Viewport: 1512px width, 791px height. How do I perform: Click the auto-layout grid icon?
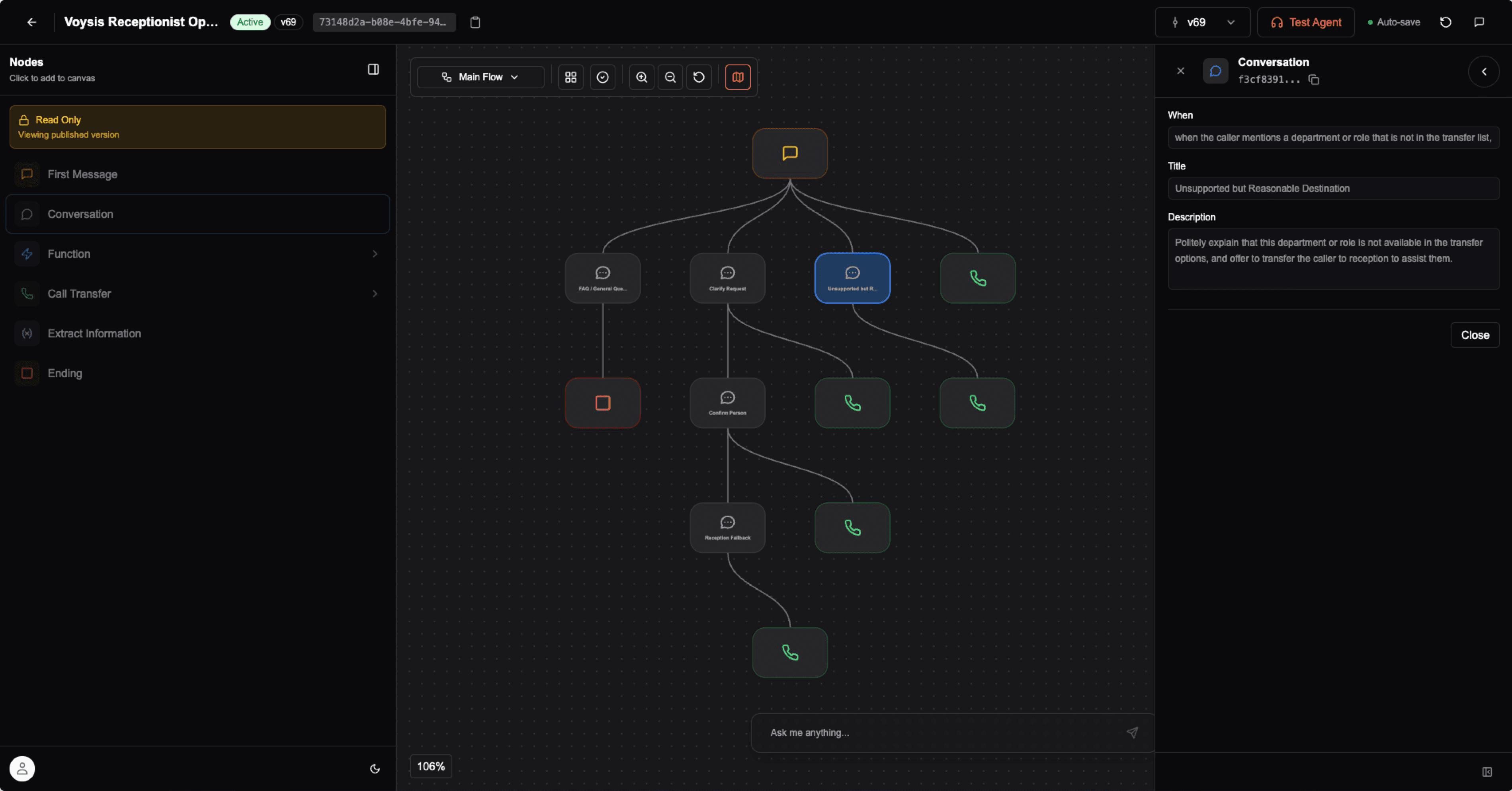pyautogui.click(x=570, y=77)
